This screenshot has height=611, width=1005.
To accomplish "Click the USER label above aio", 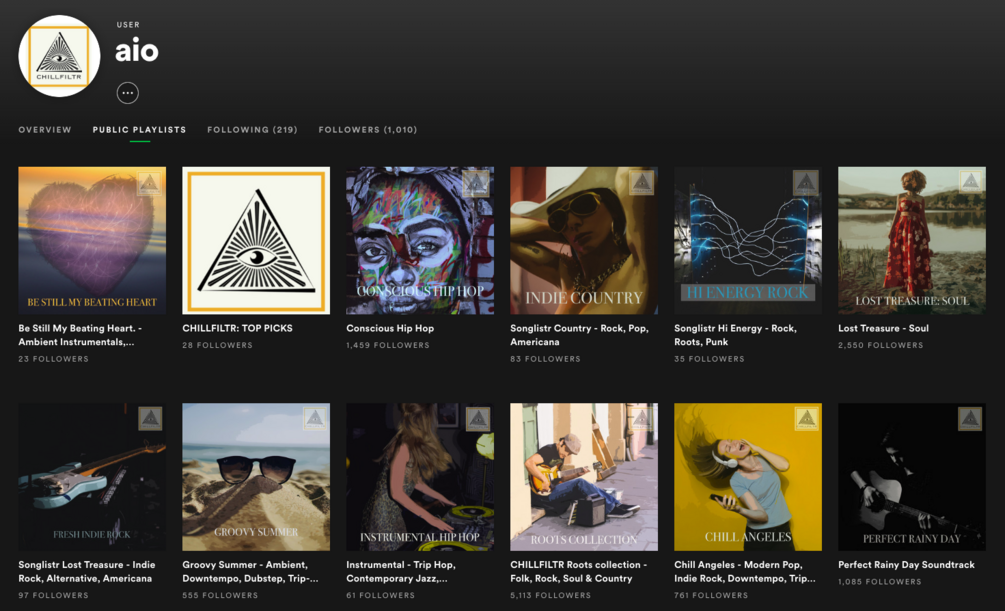I will (x=128, y=25).
